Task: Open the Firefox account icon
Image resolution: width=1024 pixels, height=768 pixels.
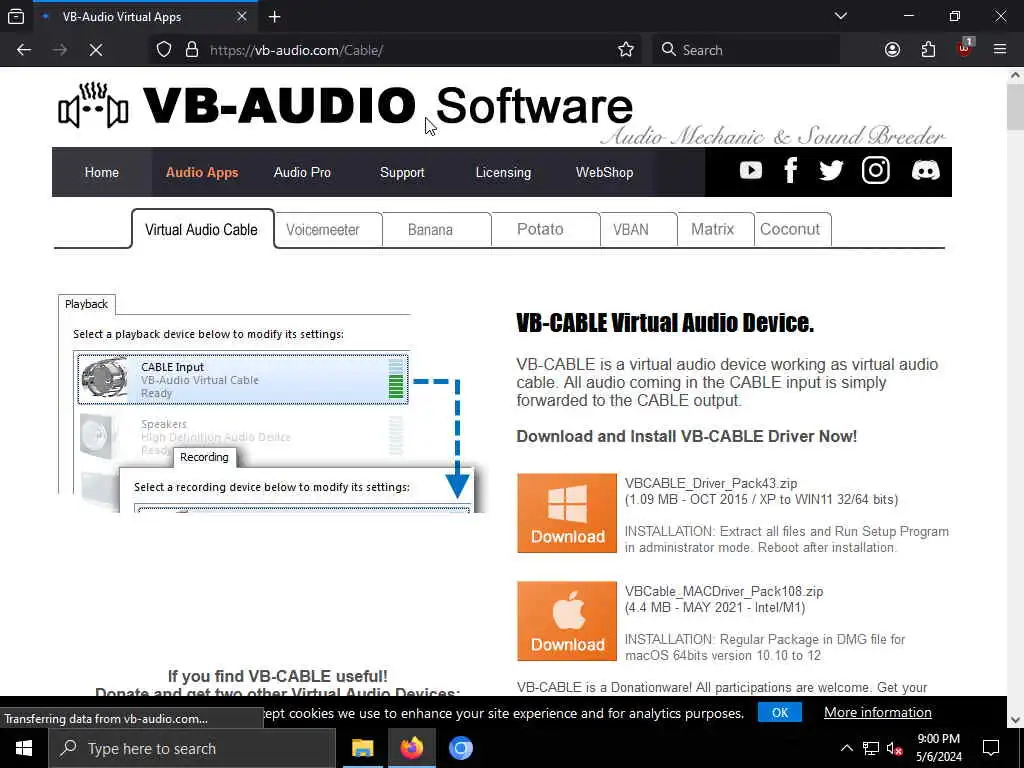Action: [x=892, y=50]
